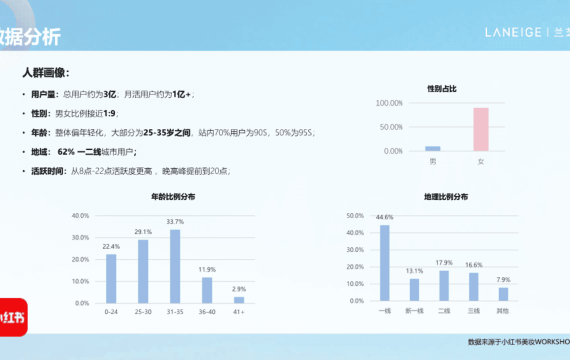Select the 29.1% bar for ages 25-30
The height and width of the screenshot is (360, 570).
coord(143,271)
